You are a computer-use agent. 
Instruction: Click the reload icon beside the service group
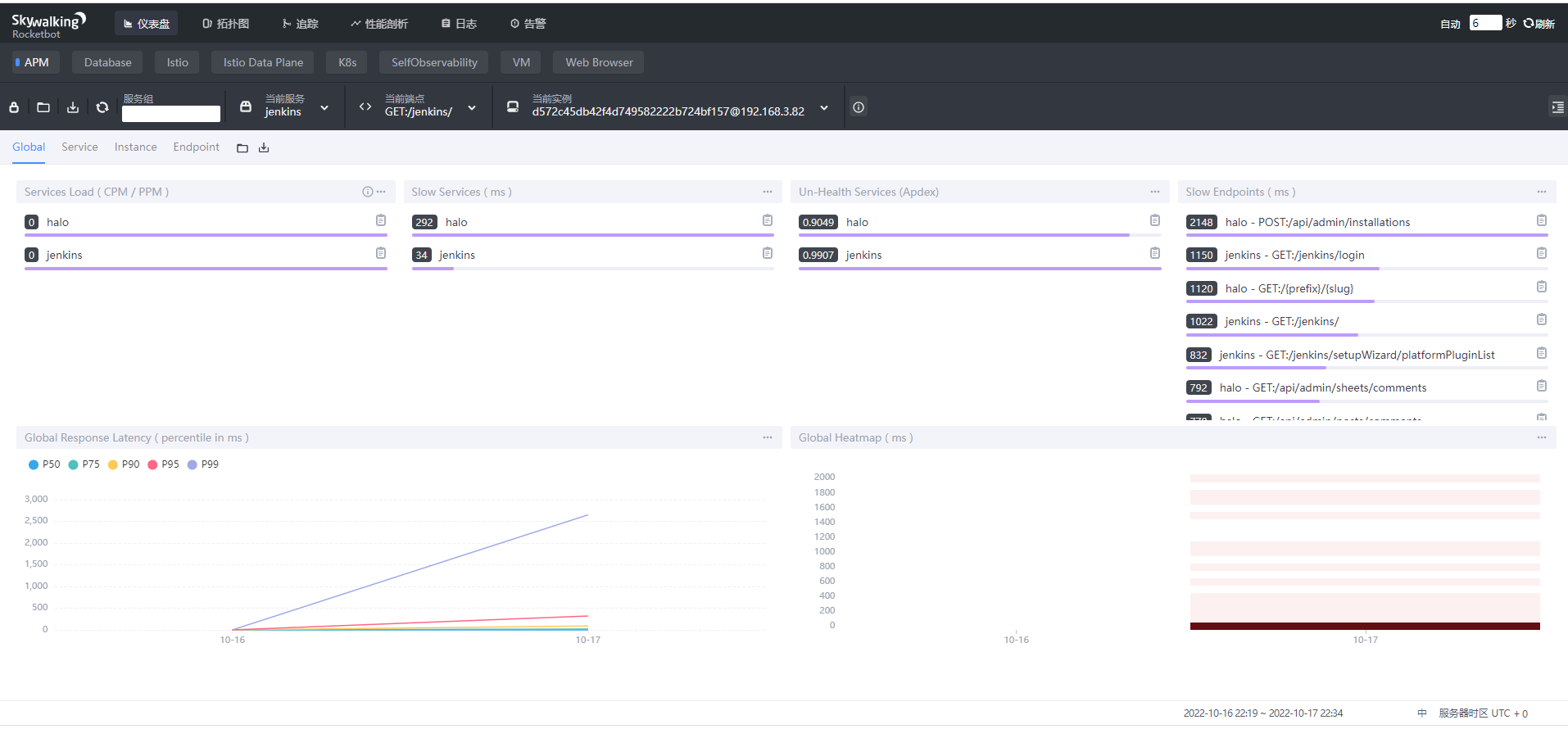pyautogui.click(x=102, y=107)
